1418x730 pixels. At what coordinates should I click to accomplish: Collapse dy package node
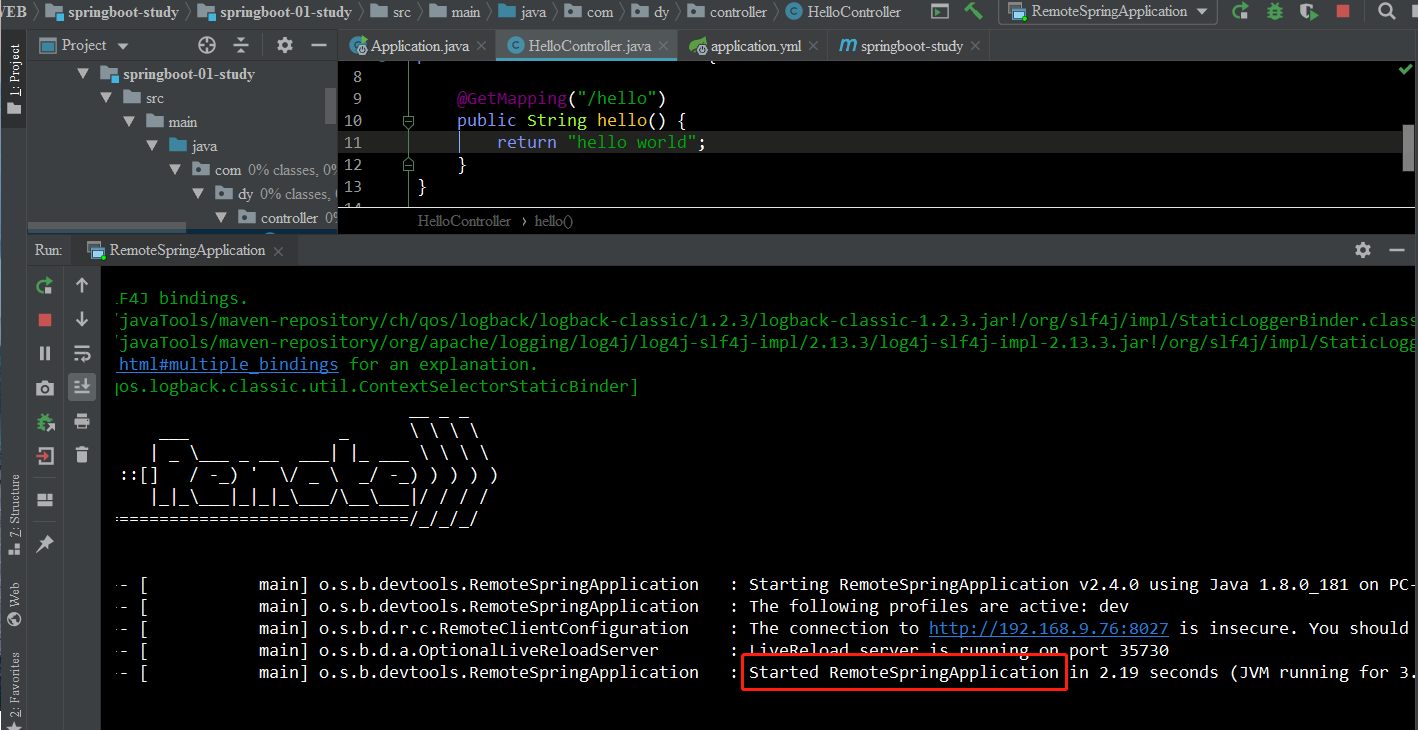pyautogui.click(x=199, y=194)
